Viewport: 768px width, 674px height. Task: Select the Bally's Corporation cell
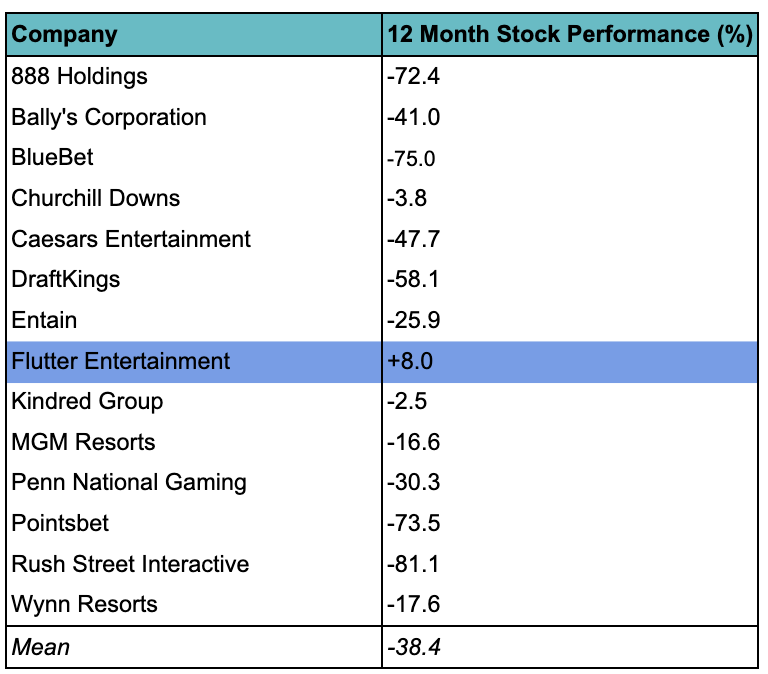coord(108,117)
